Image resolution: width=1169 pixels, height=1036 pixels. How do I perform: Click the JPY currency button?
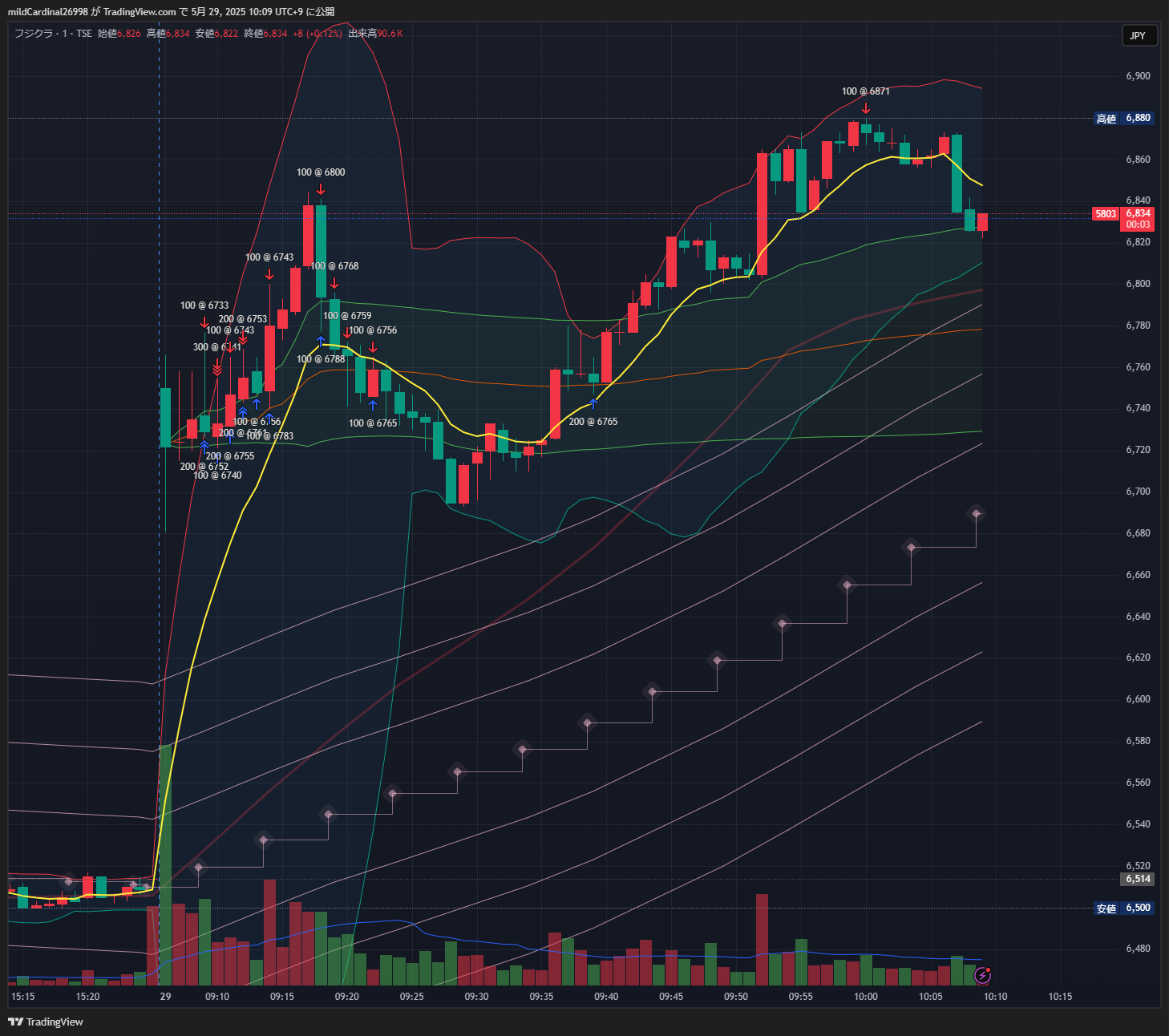pyautogui.click(x=1138, y=35)
